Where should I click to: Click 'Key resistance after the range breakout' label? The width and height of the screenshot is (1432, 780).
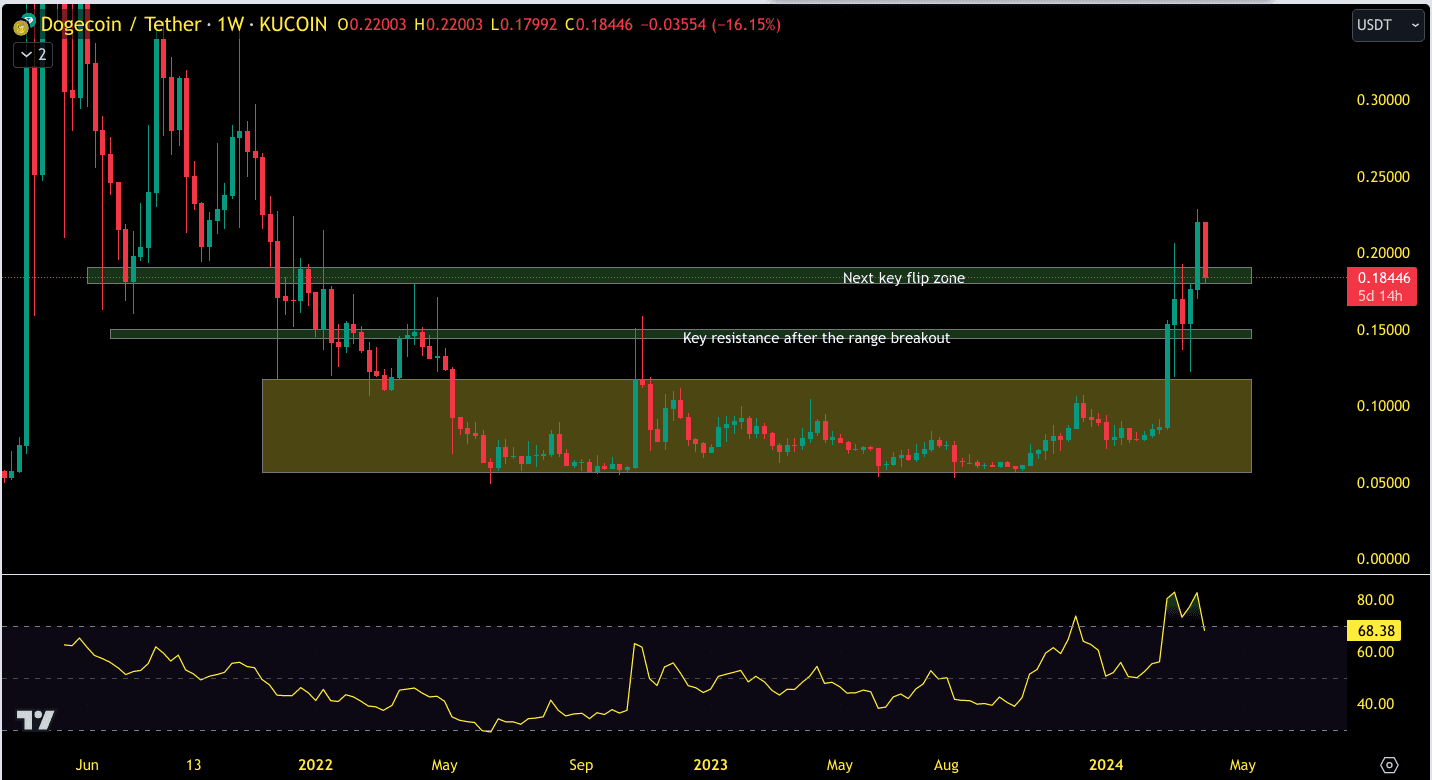point(816,338)
